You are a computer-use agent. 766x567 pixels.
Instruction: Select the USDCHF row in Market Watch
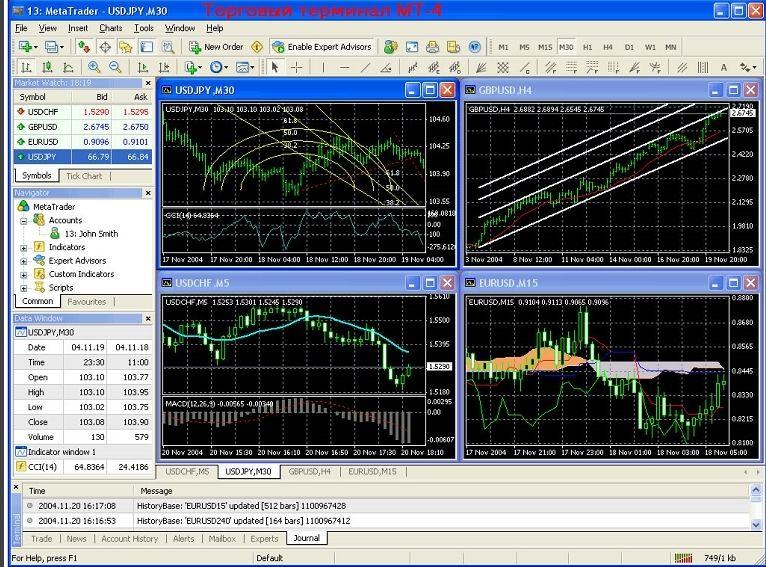point(83,112)
